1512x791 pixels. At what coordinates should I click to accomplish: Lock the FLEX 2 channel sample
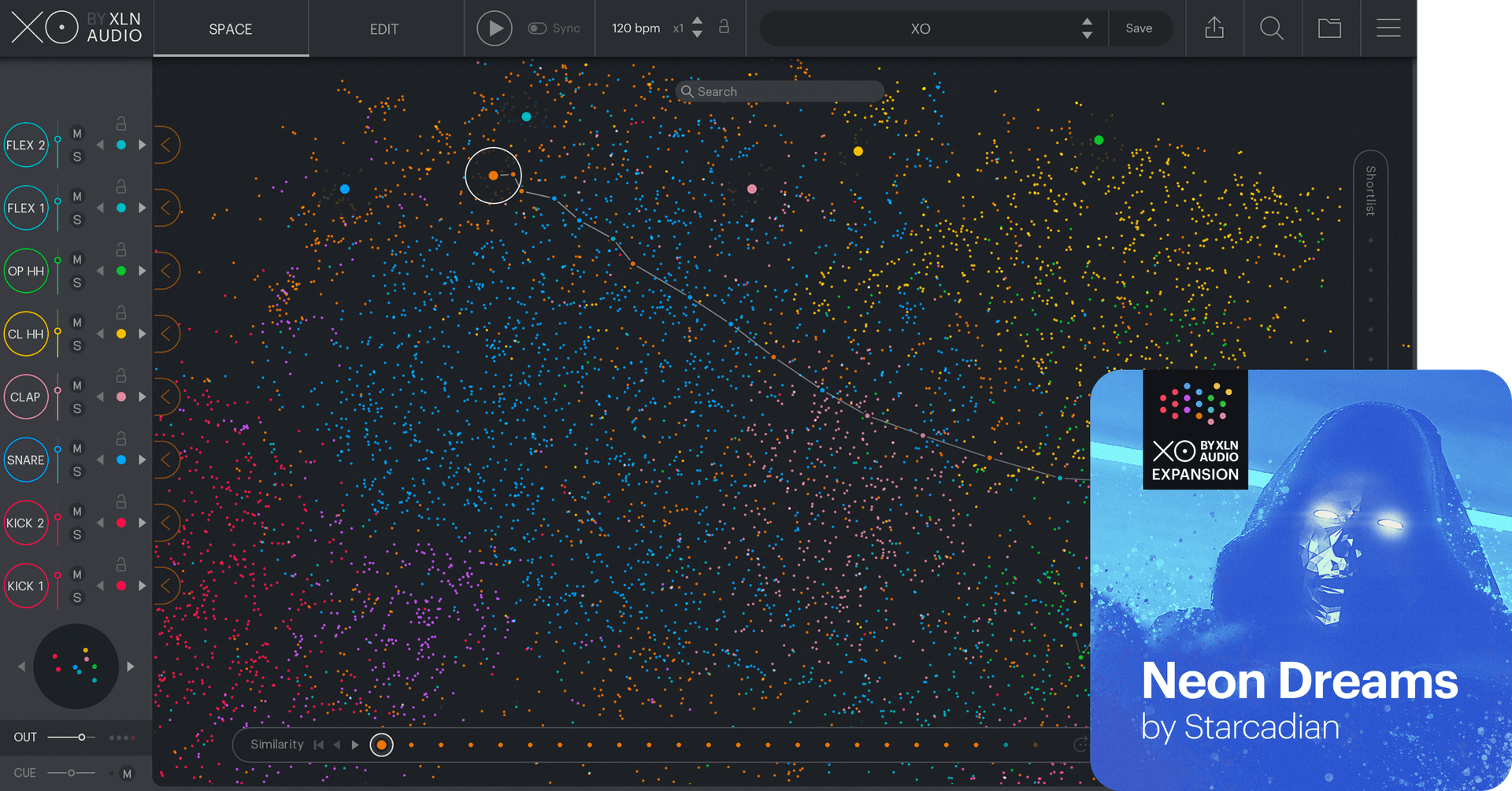click(121, 124)
